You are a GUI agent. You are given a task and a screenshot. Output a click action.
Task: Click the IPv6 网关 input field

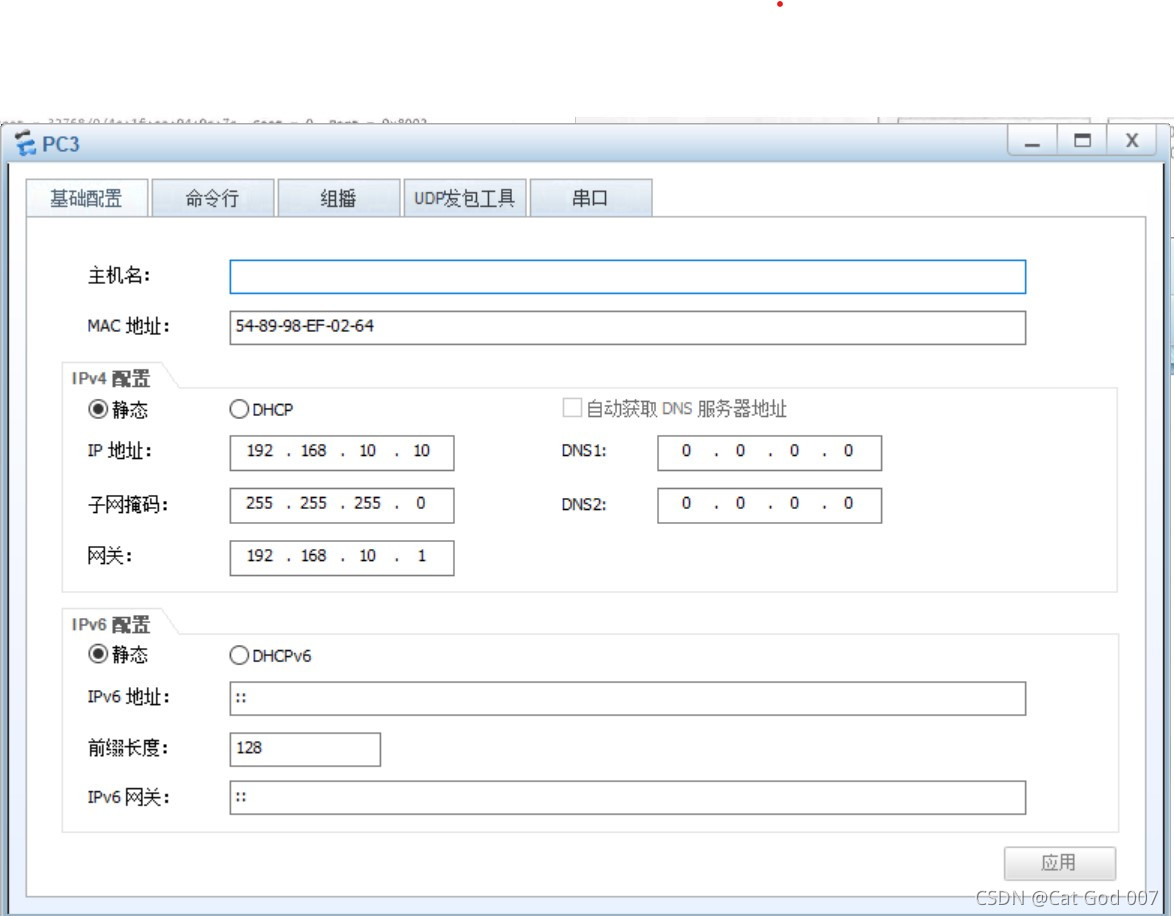(x=627, y=798)
